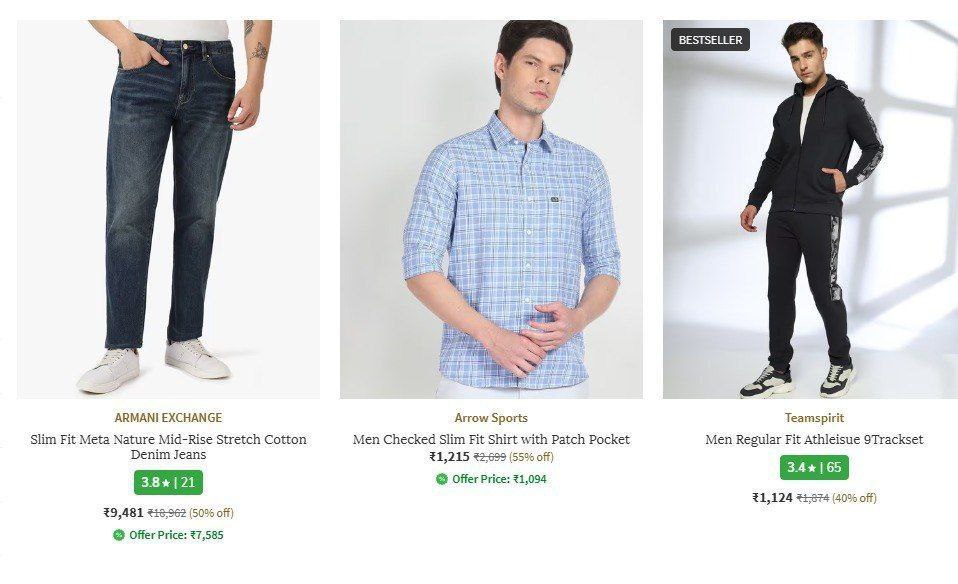Click the ₹1,215 shirt price
Image resolution: width=958 pixels, height=584 pixels.
click(x=449, y=457)
